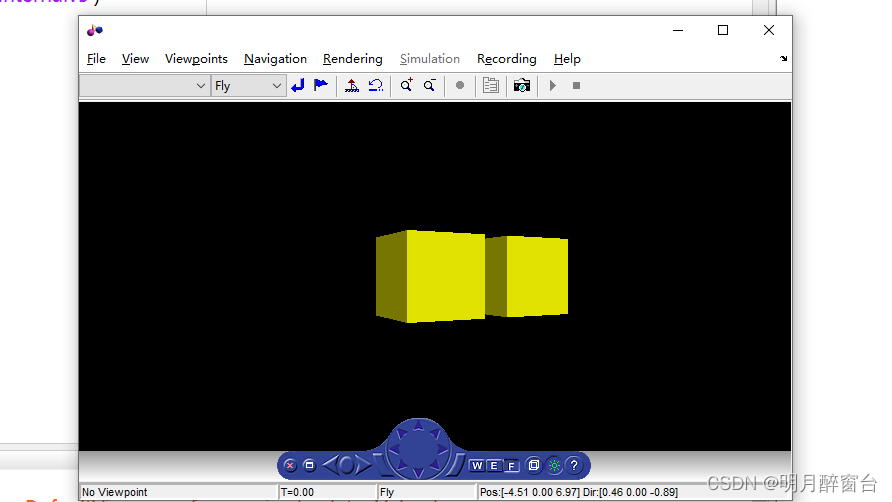Open the Viewpoints menu

point(196,59)
